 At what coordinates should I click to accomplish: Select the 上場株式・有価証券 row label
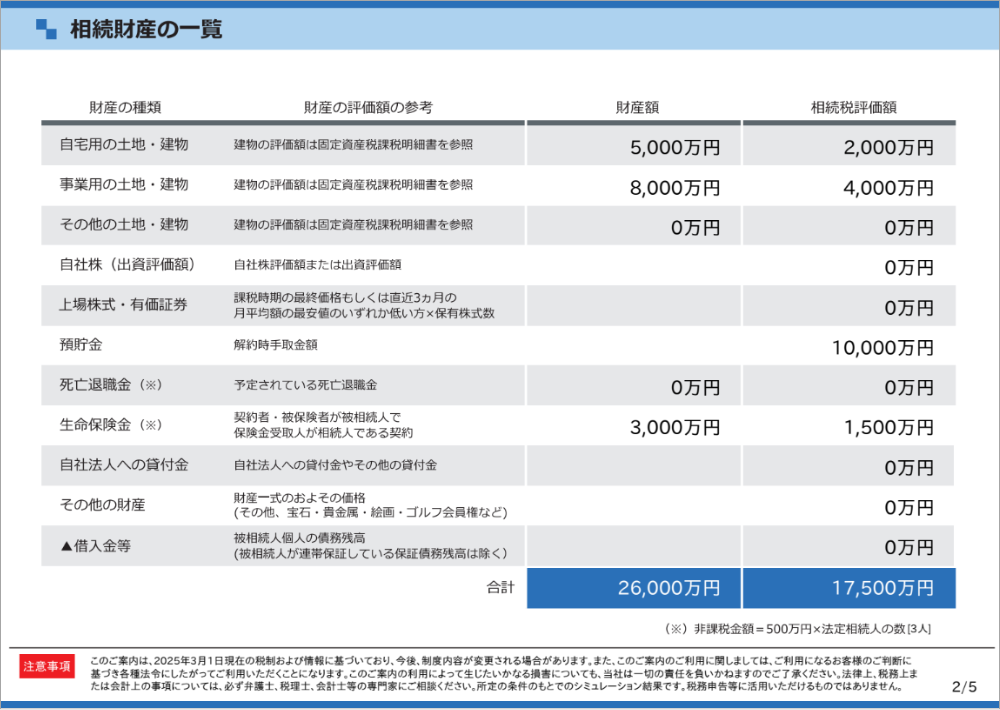click(x=123, y=305)
